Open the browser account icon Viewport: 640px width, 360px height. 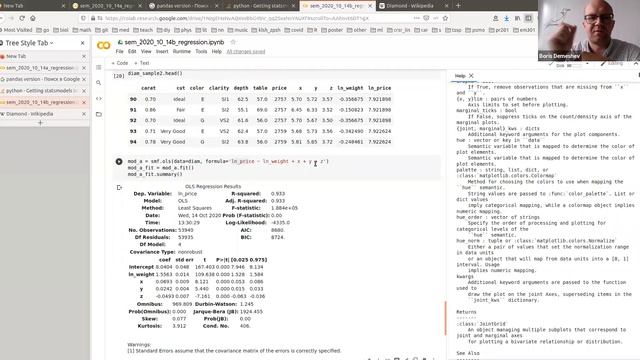click(496, 18)
